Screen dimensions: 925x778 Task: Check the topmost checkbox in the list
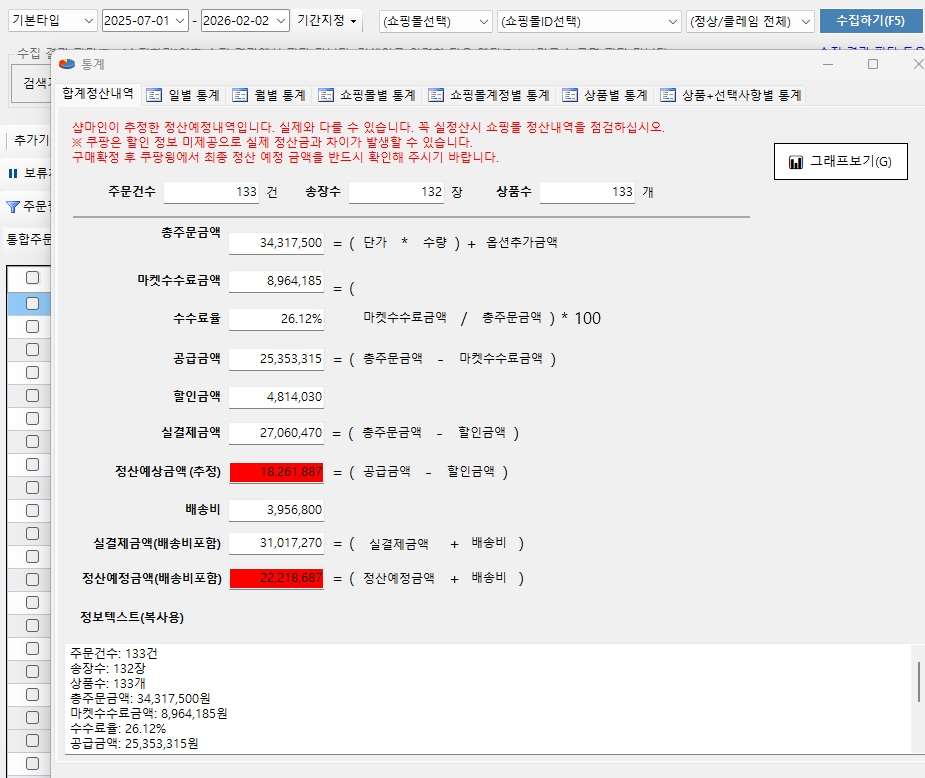click(x=33, y=278)
